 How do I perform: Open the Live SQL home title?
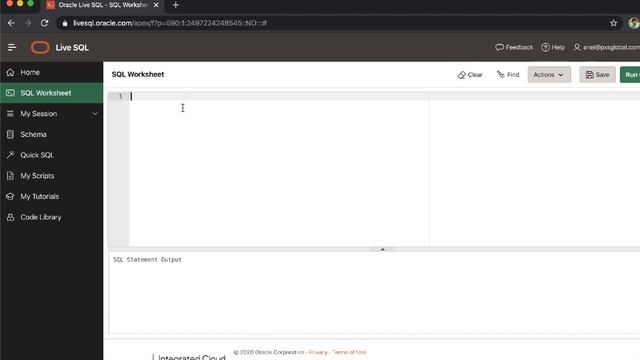(x=72, y=48)
